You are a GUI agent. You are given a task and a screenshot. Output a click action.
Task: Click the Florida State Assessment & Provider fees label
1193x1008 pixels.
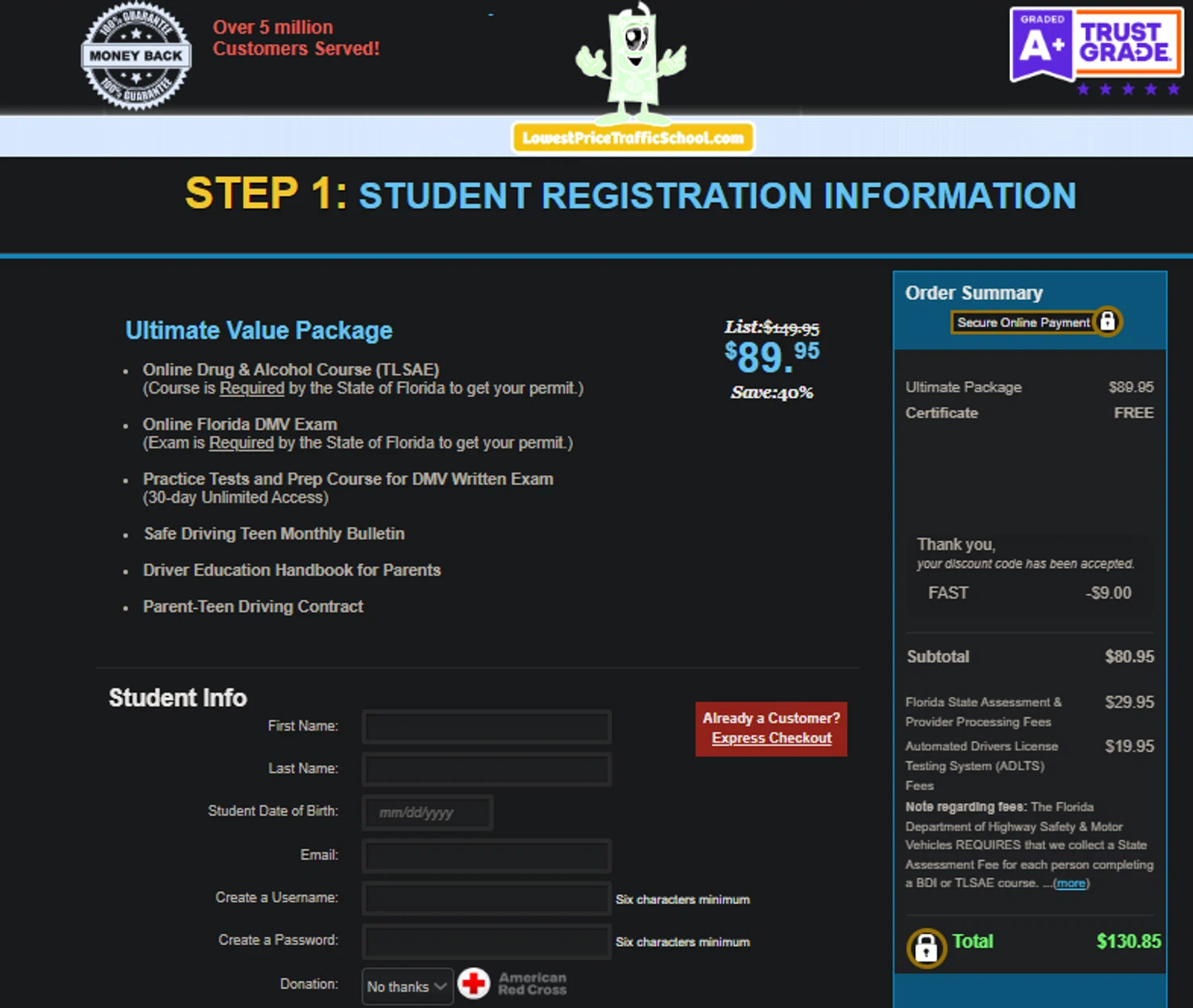pos(983,712)
